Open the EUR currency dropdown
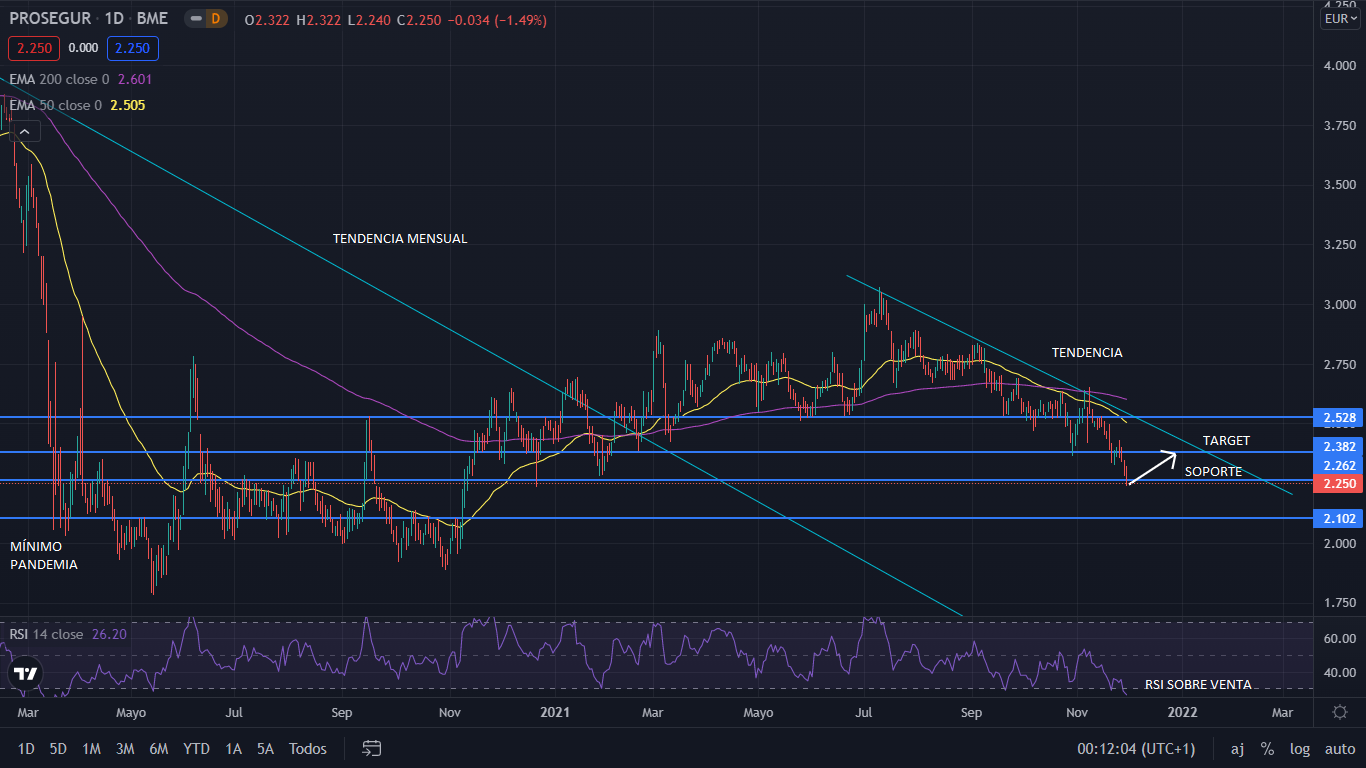Screen dimensions: 1366x768 click(x=1339, y=19)
